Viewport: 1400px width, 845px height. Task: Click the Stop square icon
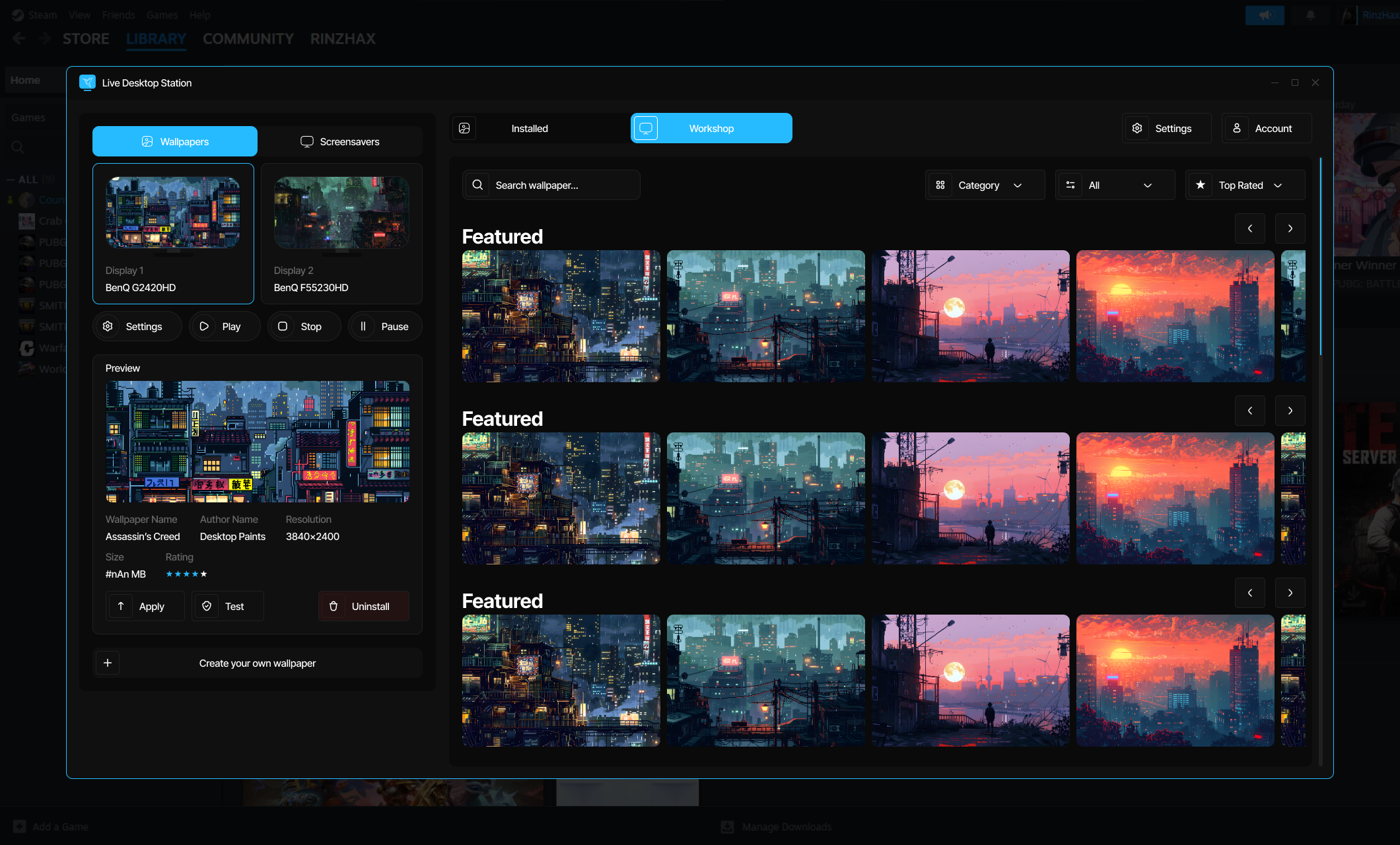pyautogui.click(x=283, y=326)
